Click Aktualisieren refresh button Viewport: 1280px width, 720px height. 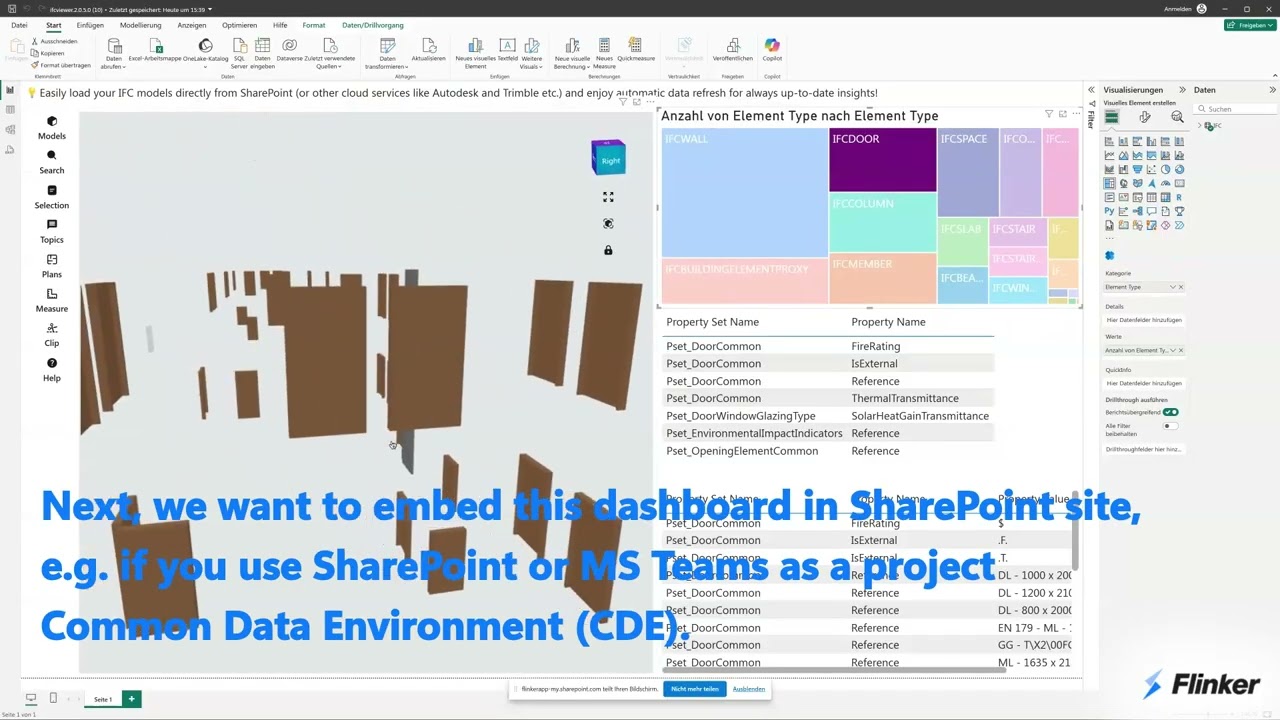[x=428, y=50]
